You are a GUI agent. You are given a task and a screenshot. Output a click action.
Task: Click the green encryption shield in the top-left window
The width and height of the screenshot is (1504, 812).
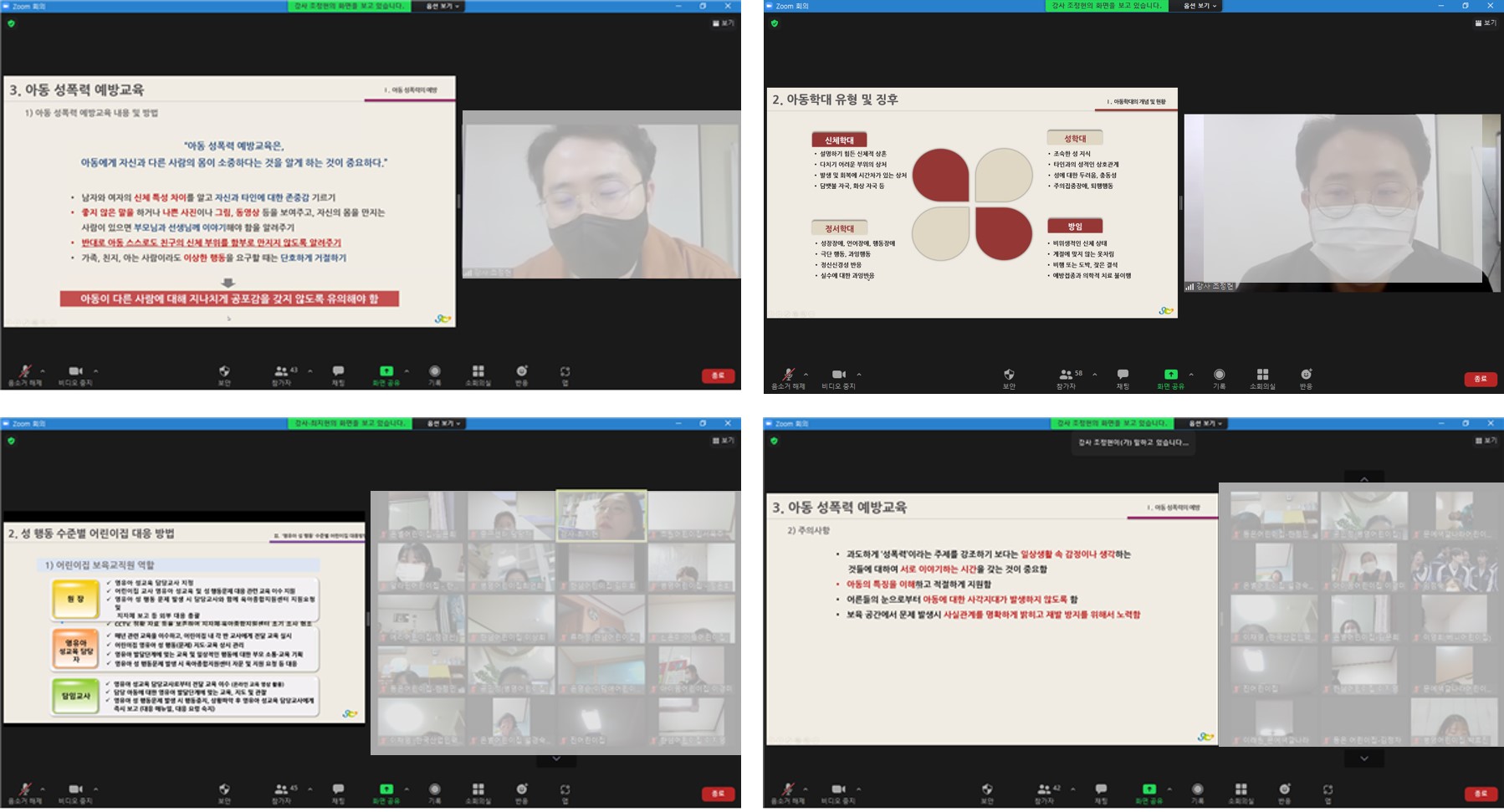click(11, 23)
